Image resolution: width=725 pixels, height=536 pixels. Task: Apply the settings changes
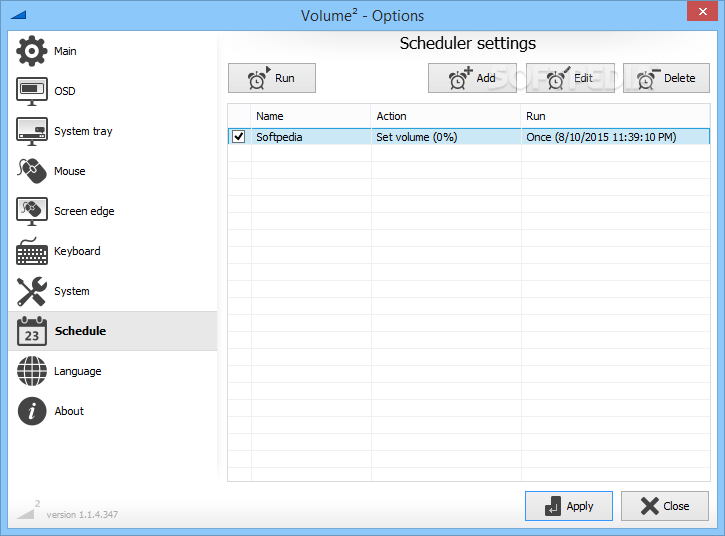[569, 506]
